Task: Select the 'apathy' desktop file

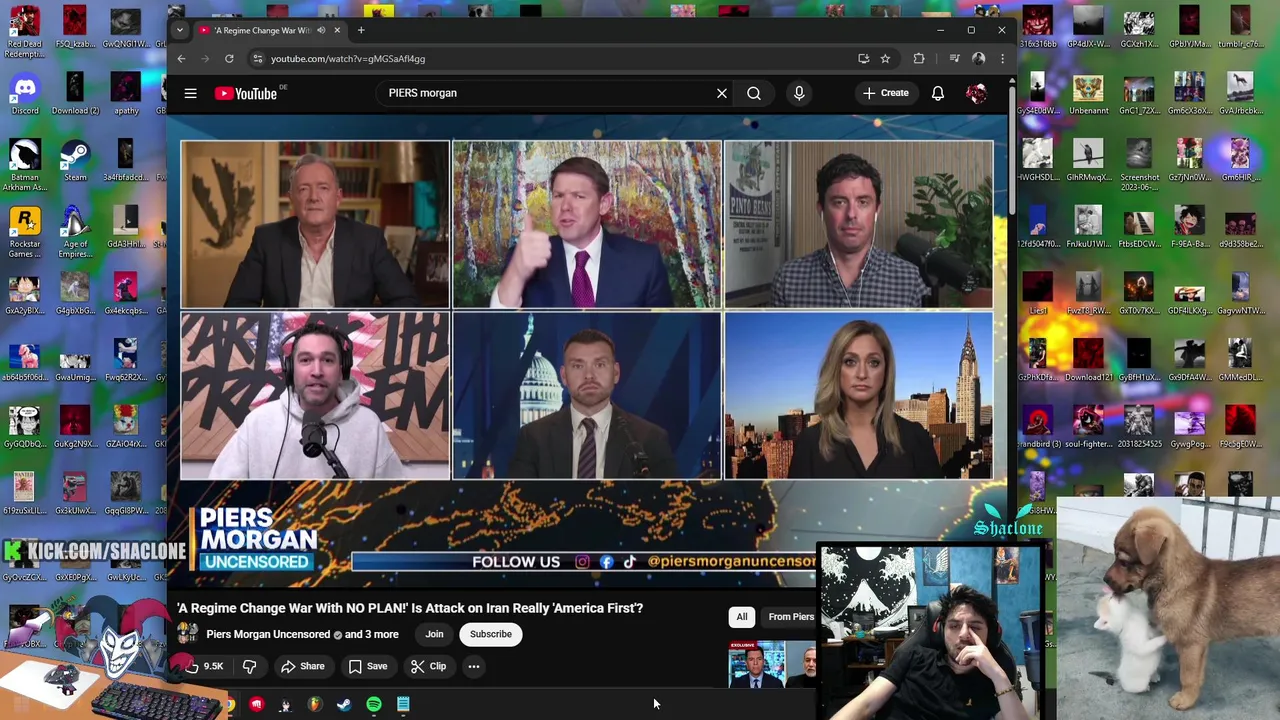Action: [126, 94]
